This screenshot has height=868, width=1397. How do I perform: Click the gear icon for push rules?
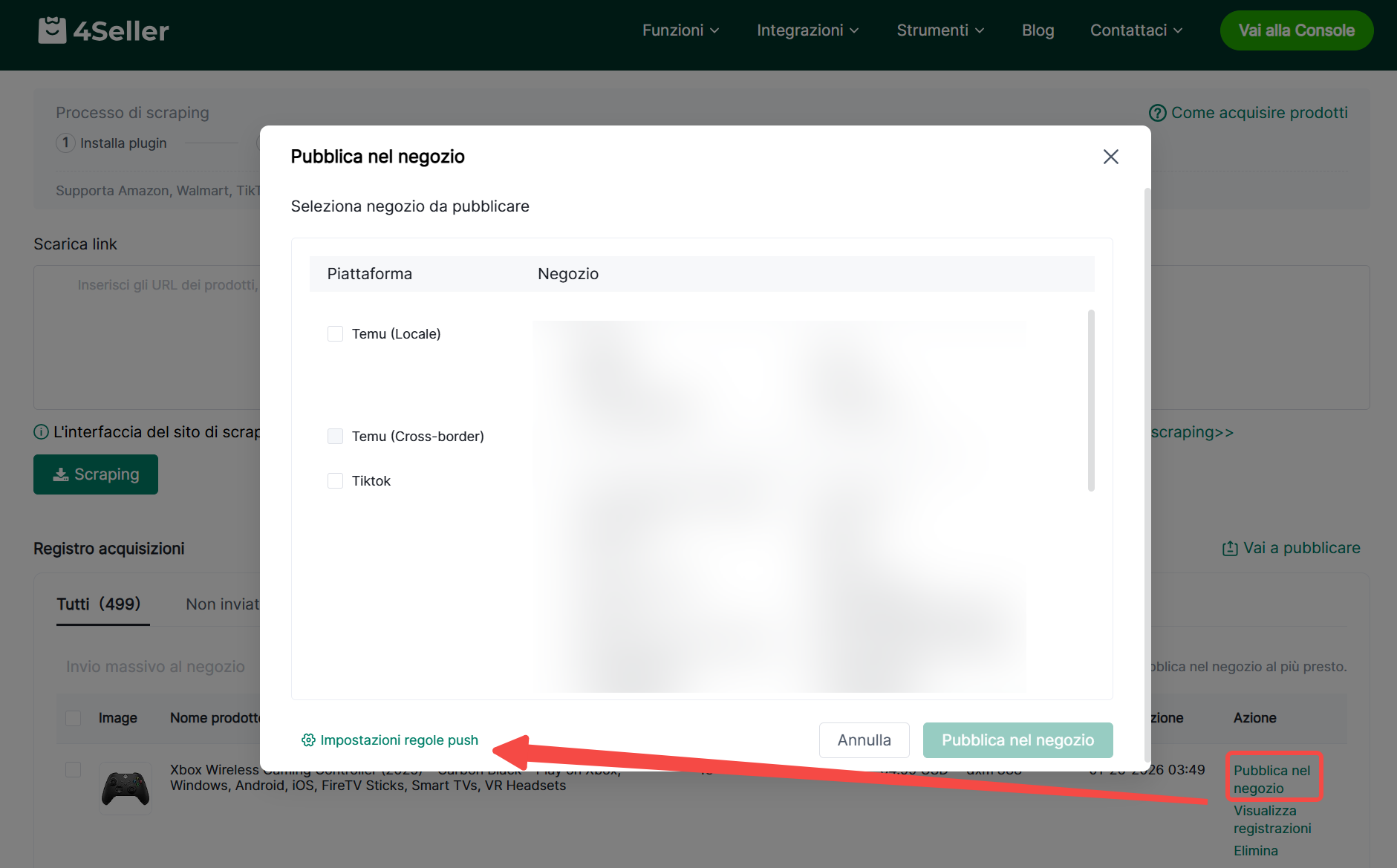pyautogui.click(x=308, y=740)
